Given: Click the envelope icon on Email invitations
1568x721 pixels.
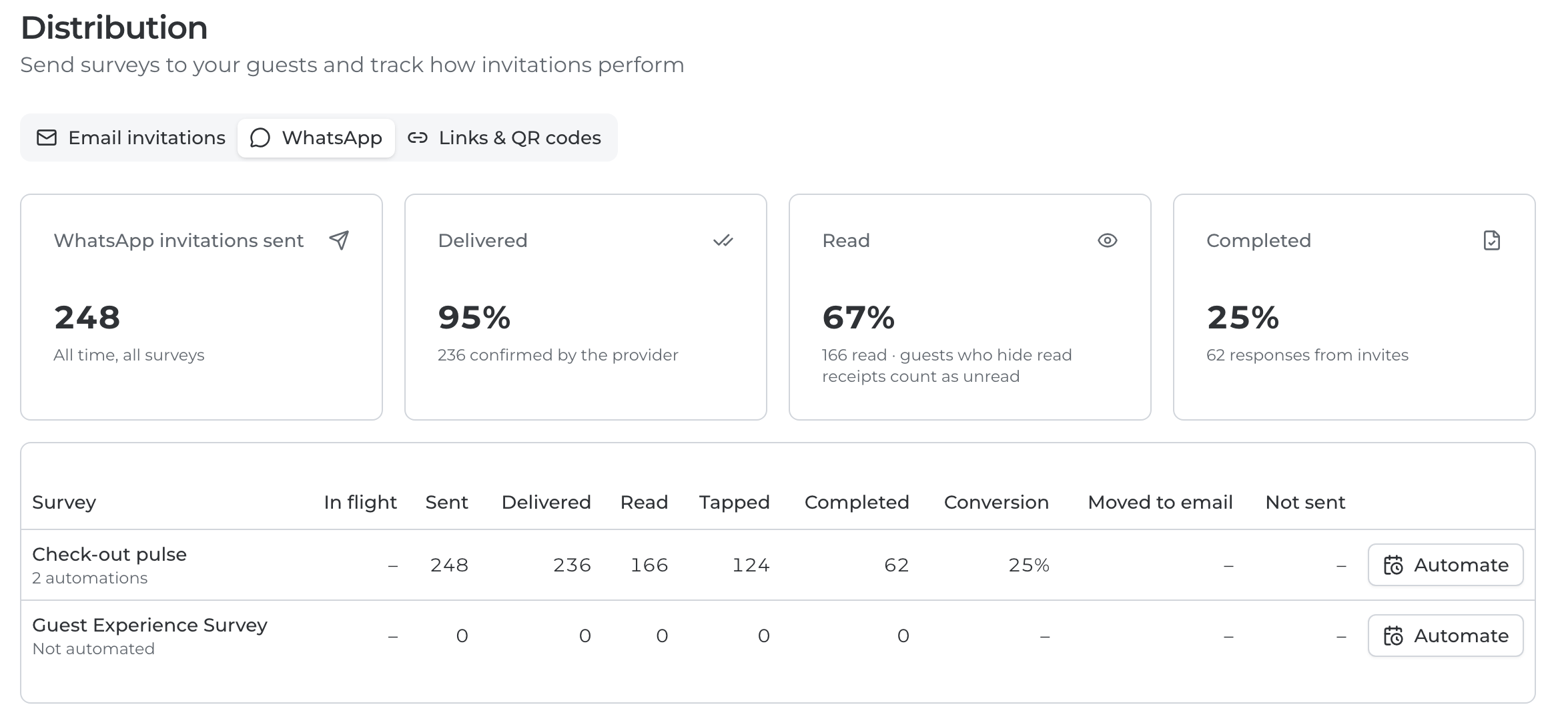Looking at the screenshot, I should 47,138.
